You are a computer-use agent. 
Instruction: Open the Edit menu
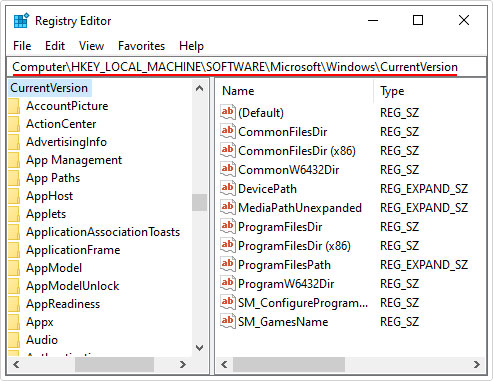55,46
